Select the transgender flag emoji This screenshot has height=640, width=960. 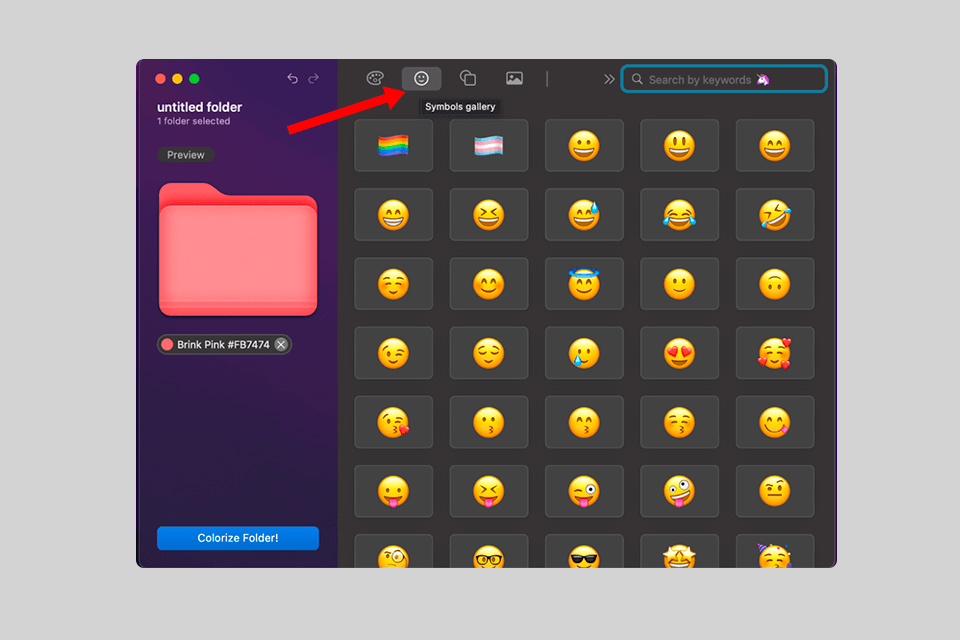tap(489, 146)
